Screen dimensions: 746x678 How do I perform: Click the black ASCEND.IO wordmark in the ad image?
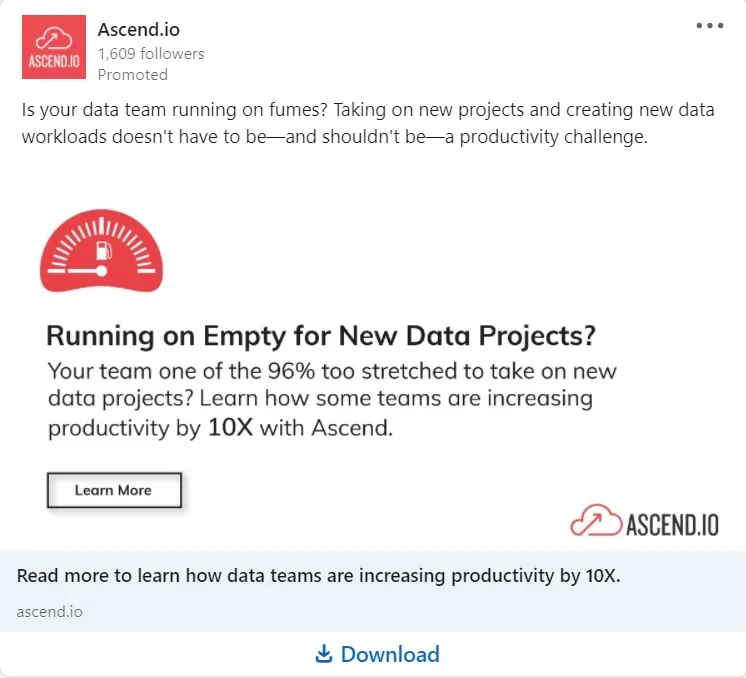pos(672,525)
